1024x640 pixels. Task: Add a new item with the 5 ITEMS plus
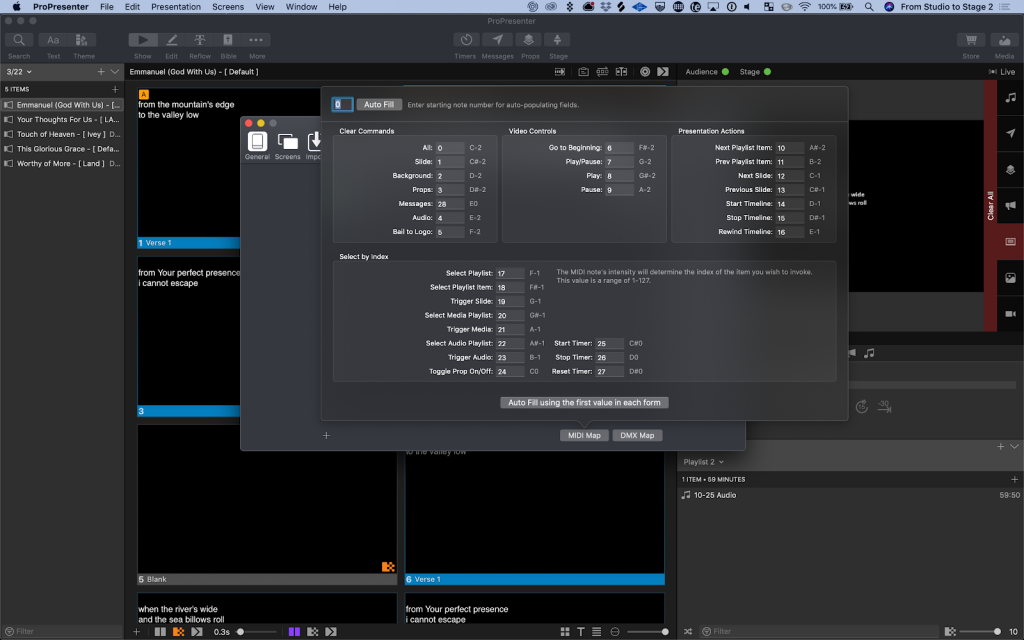(115, 89)
